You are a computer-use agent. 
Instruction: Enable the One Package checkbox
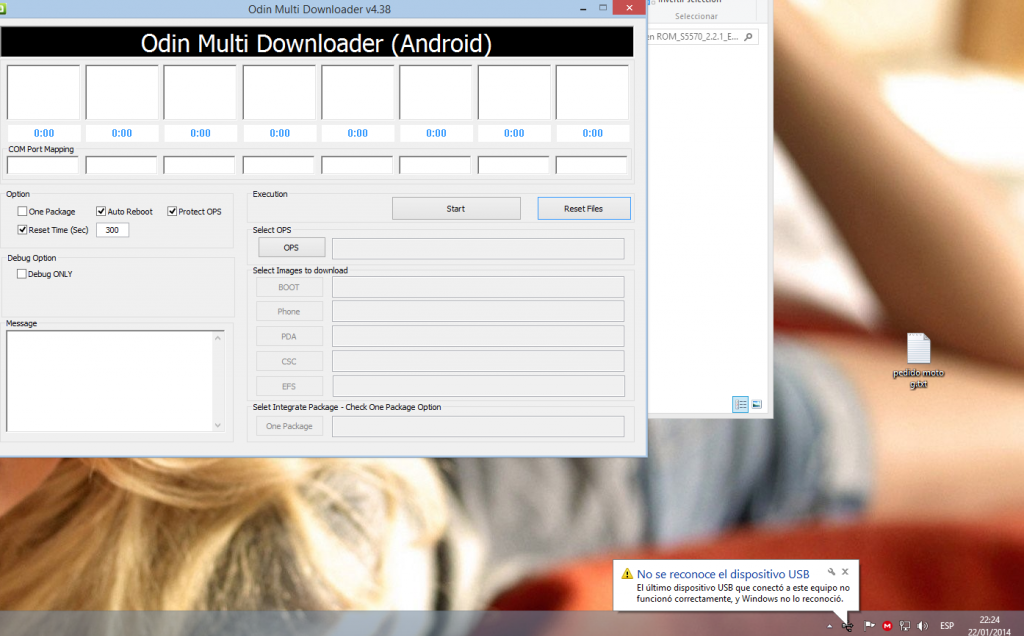point(23,212)
